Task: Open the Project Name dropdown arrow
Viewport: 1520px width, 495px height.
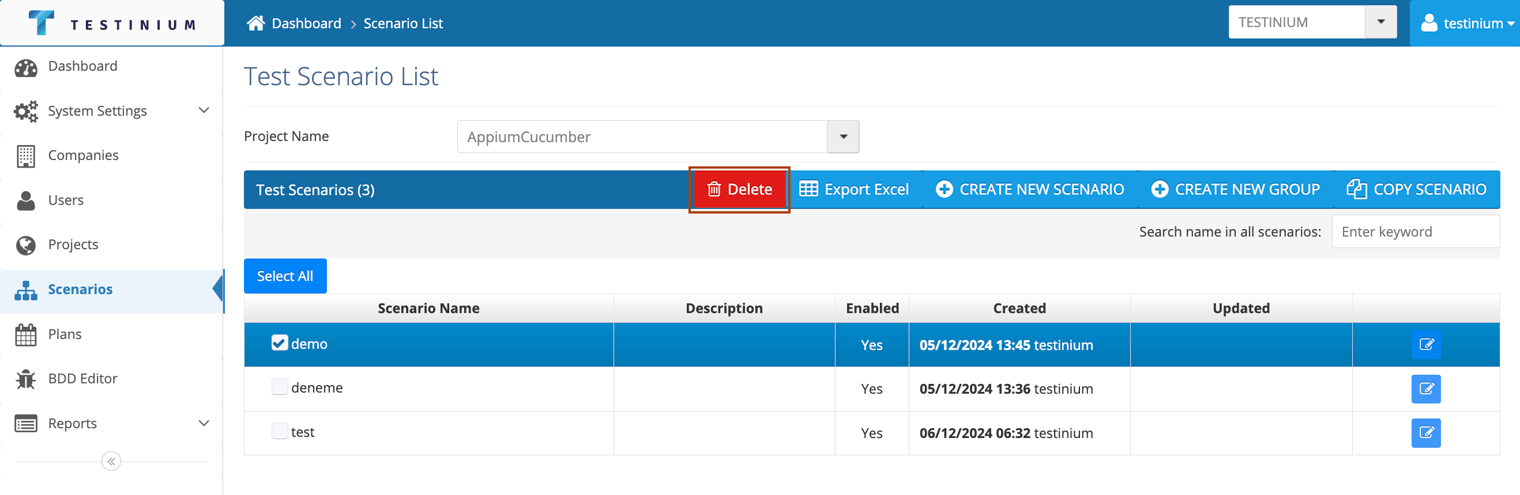Action: point(843,137)
